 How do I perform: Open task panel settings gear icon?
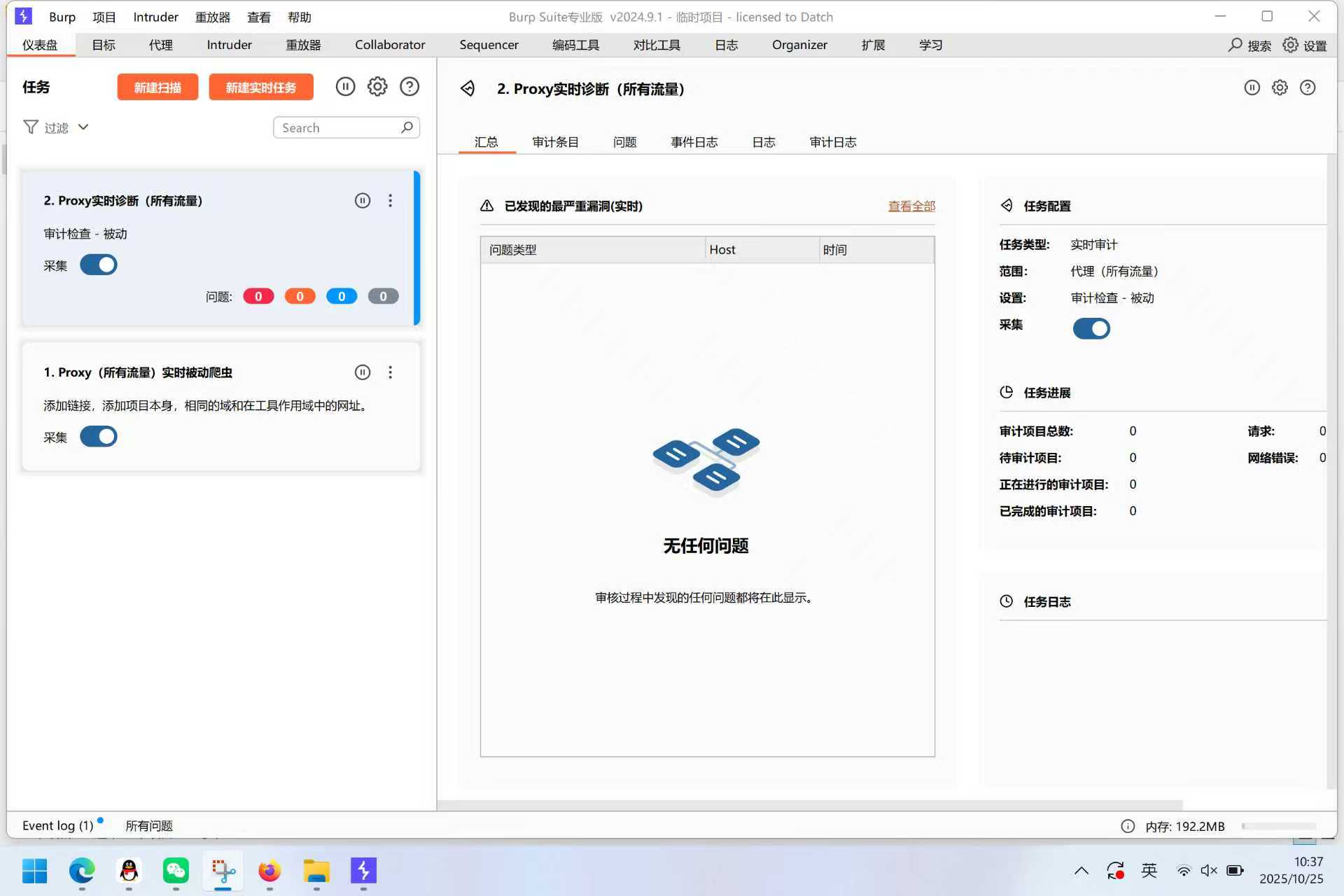pyautogui.click(x=377, y=87)
